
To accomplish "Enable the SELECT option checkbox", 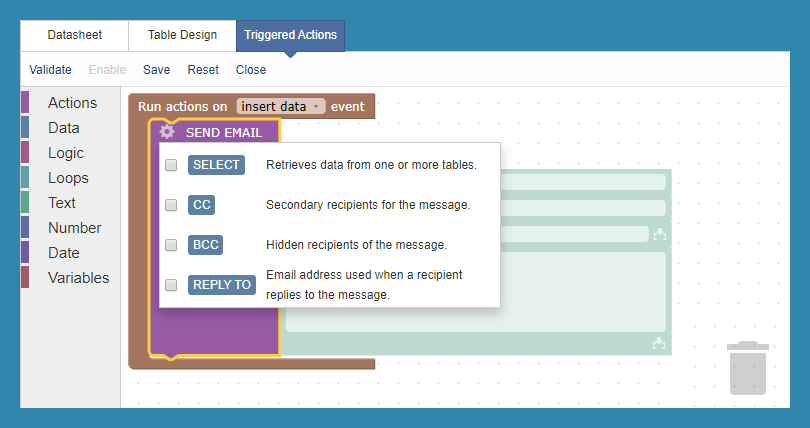I will pos(171,165).
